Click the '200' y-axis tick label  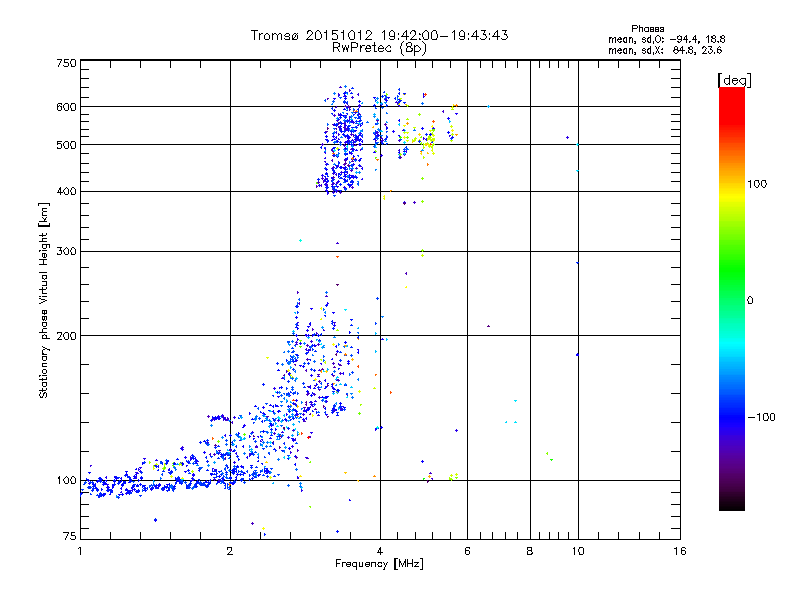point(67,336)
